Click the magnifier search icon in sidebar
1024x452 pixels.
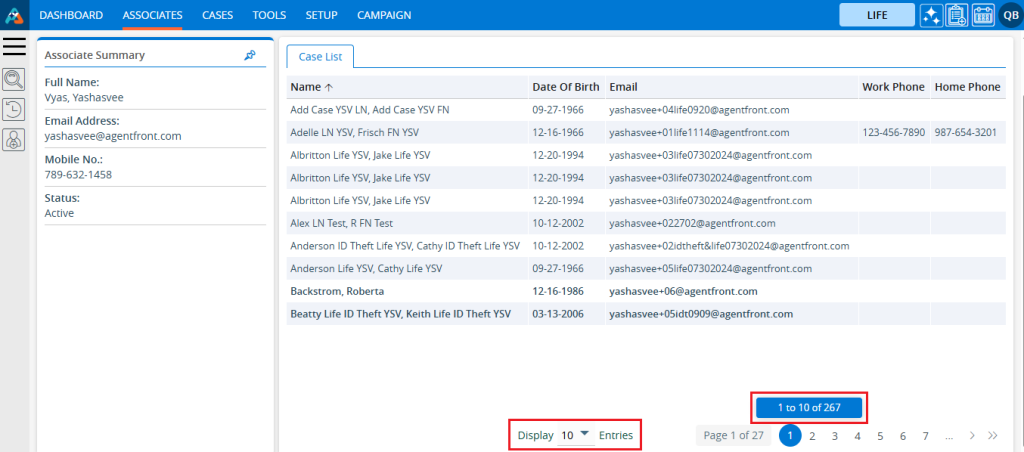click(14, 80)
